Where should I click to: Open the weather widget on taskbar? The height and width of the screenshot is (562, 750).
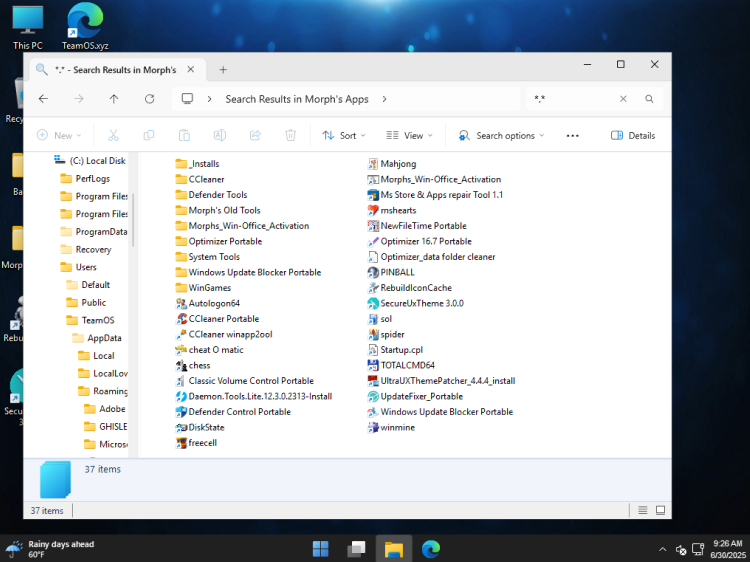coord(50,549)
